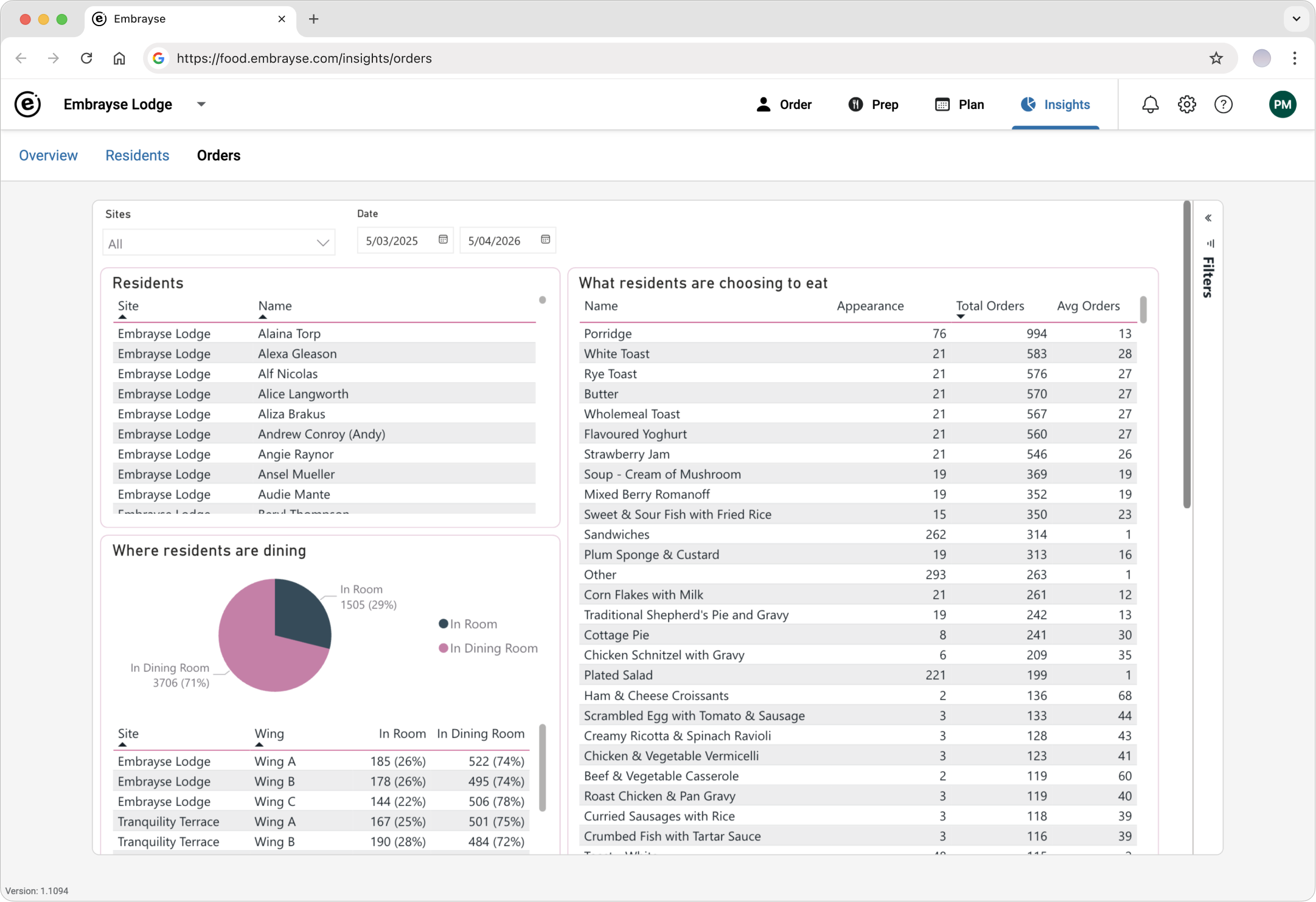Click the PM user avatar

[x=1282, y=105]
